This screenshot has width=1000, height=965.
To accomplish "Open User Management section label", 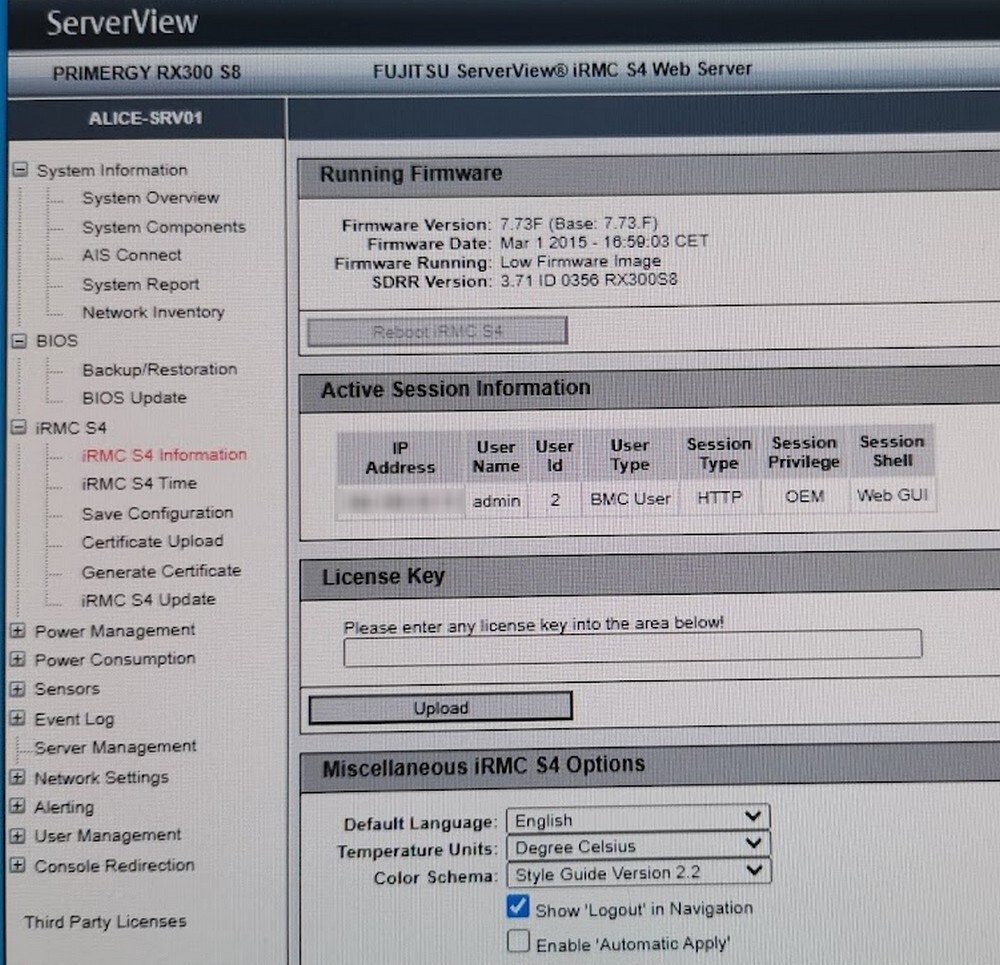I will [108, 836].
